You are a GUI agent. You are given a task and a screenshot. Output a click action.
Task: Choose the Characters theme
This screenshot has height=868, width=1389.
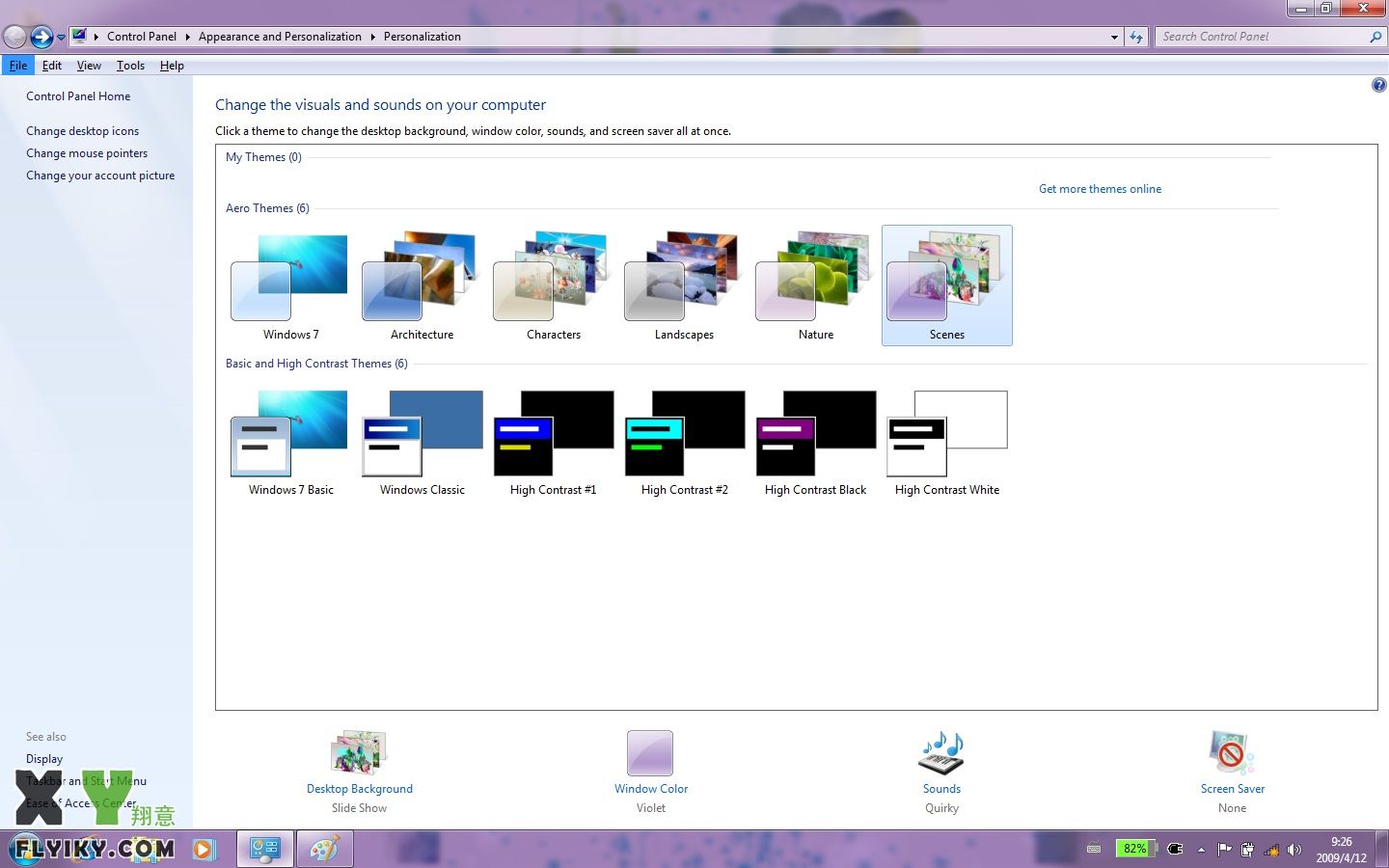point(553,285)
